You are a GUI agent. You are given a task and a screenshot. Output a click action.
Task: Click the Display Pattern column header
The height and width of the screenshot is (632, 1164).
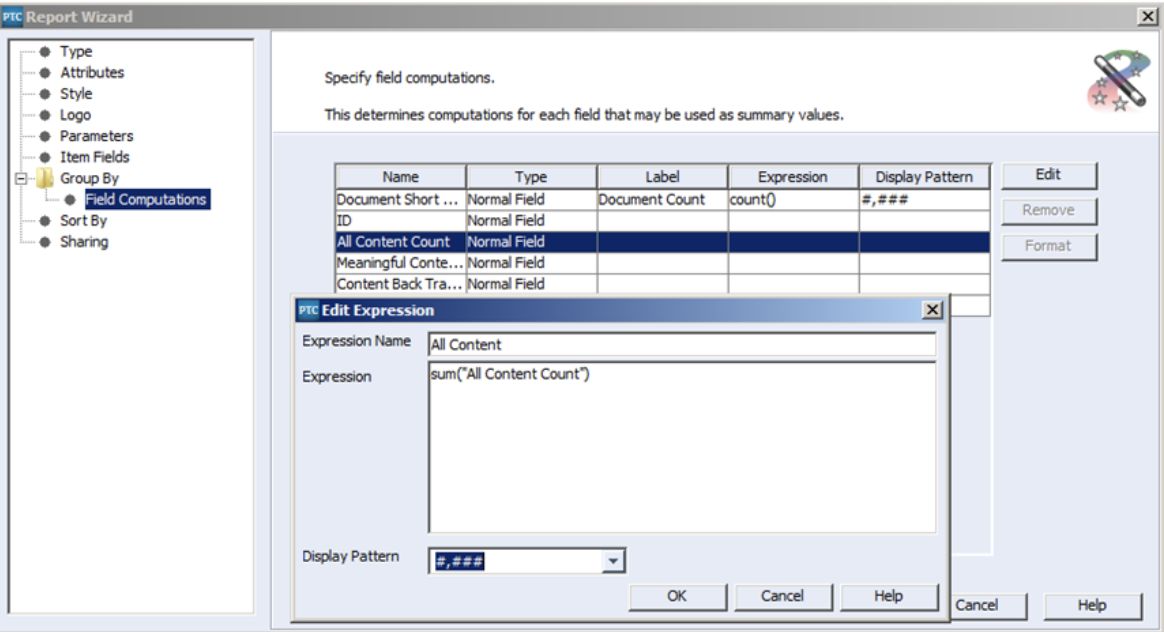point(924,177)
